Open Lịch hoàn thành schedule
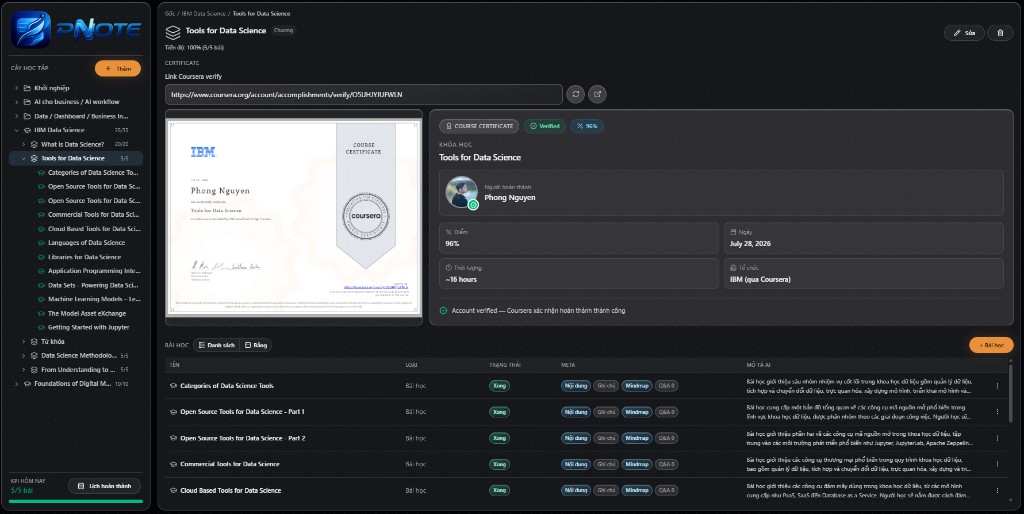This screenshot has height=514, width=1024. [x=104, y=486]
